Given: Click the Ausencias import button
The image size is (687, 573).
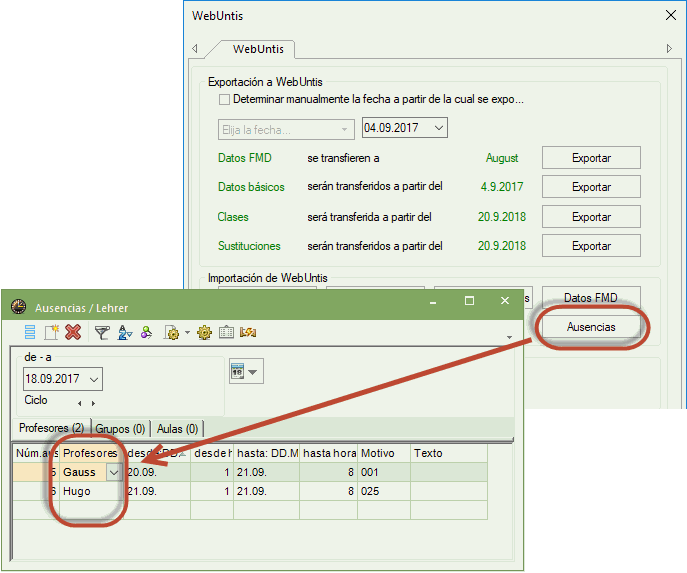Looking at the screenshot, I should 591,327.
